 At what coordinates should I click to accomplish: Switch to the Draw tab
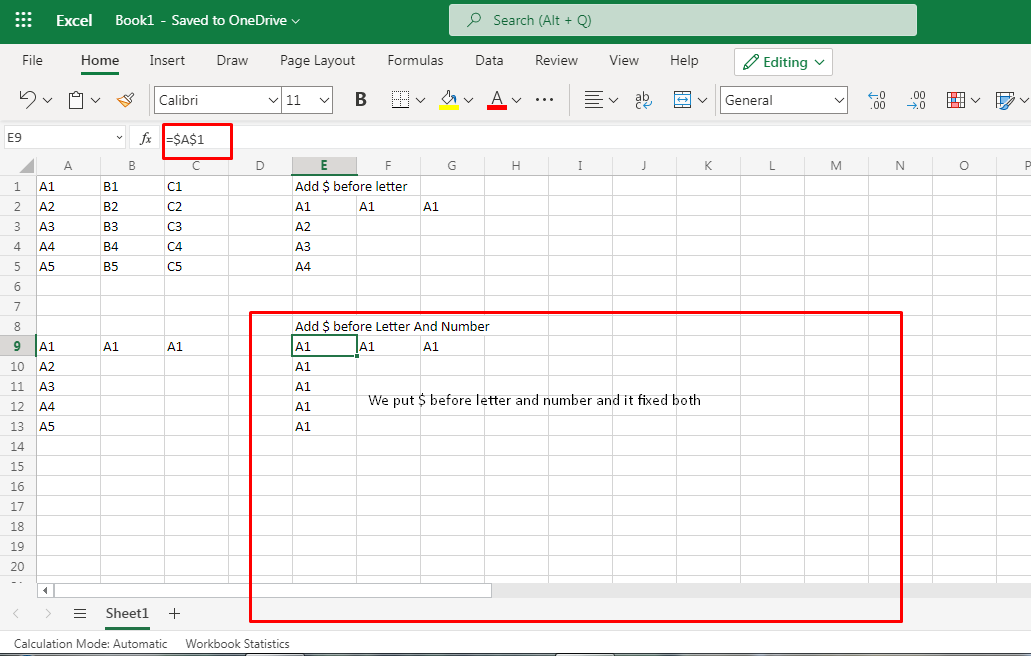pyautogui.click(x=232, y=60)
